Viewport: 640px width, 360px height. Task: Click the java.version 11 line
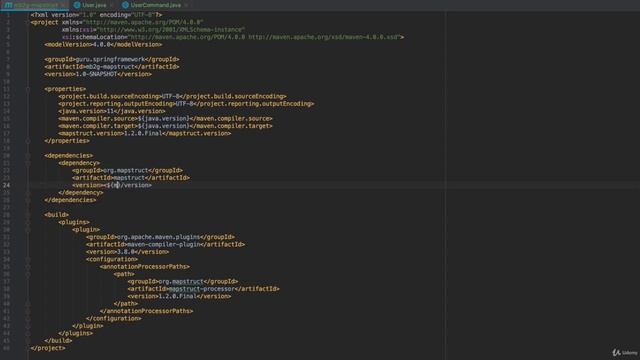coord(112,111)
